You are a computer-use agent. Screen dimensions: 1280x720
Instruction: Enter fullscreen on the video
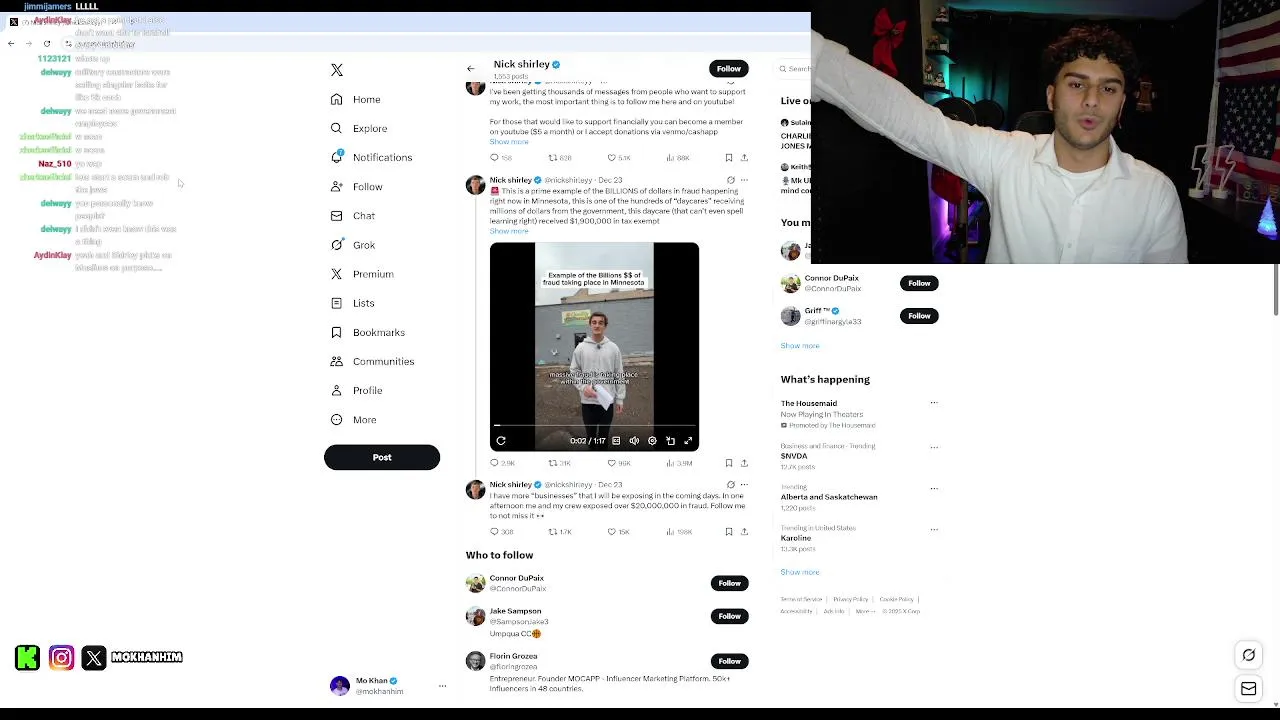[688, 441]
